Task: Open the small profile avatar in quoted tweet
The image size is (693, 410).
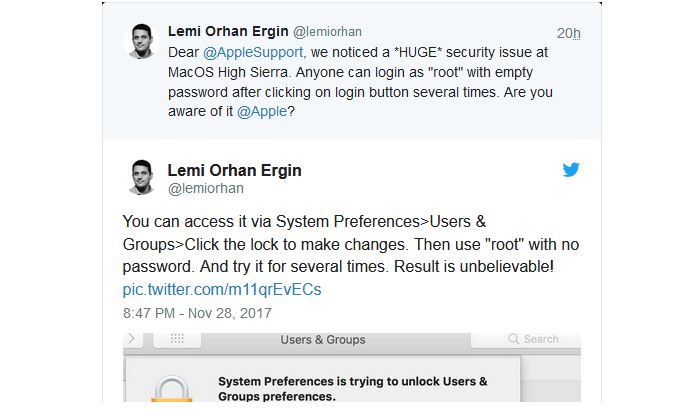Action: click(x=140, y=41)
